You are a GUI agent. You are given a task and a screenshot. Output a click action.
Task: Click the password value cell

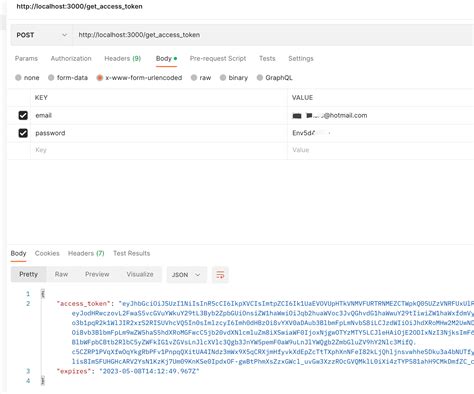point(380,133)
